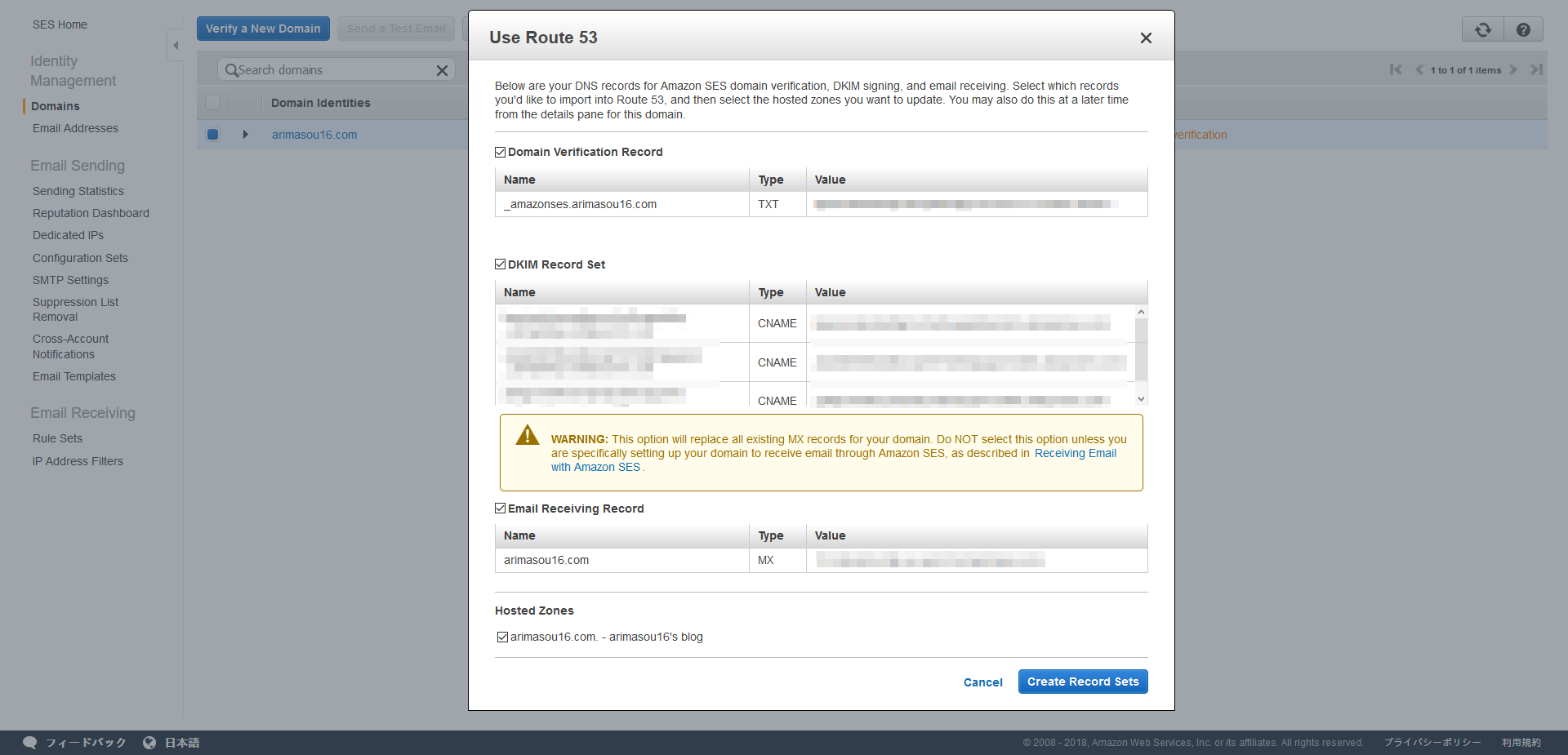Click Domain Identities column header
This screenshot has height=755, width=1568.
click(321, 103)
